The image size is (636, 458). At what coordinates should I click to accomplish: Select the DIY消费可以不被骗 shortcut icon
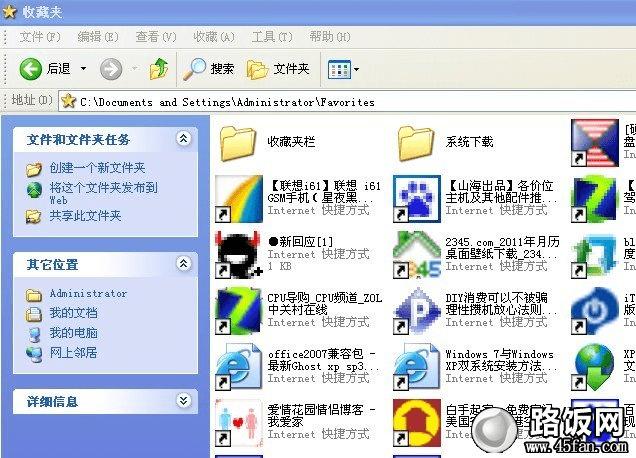click(417, 310)
